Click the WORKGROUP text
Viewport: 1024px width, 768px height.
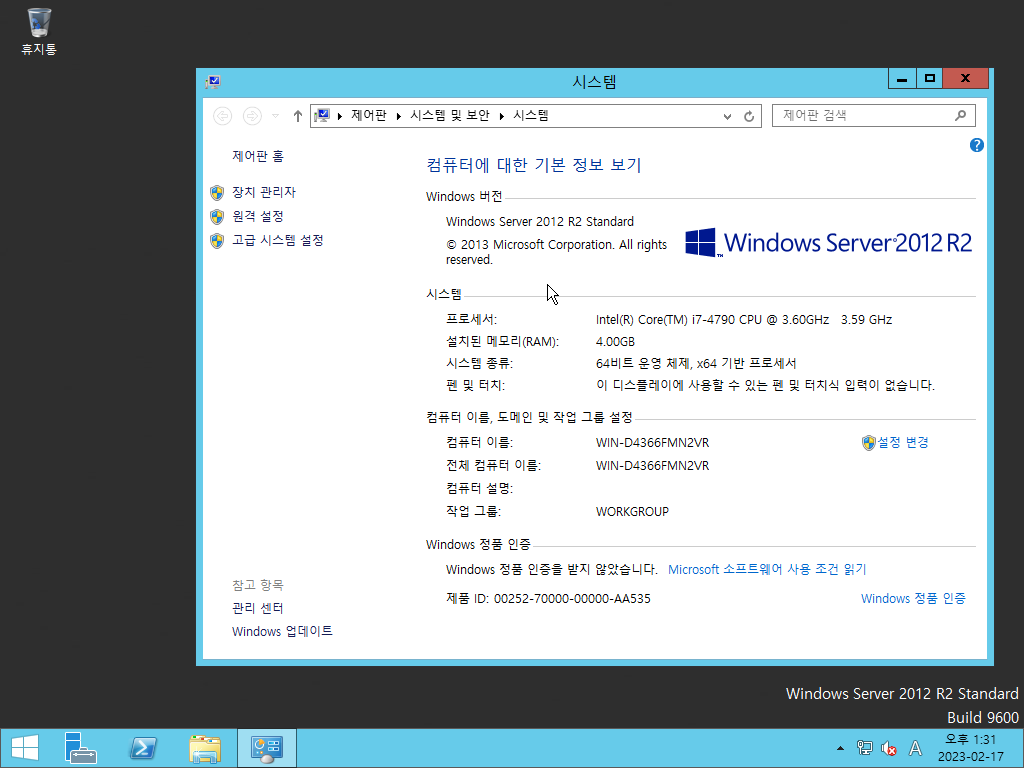coord(632,511)
